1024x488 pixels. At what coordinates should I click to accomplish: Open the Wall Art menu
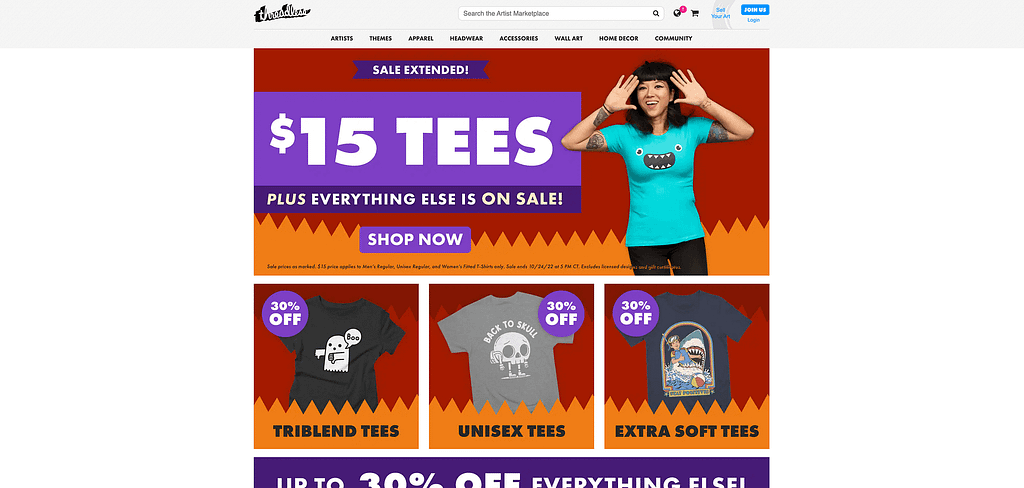pos(569,39)
